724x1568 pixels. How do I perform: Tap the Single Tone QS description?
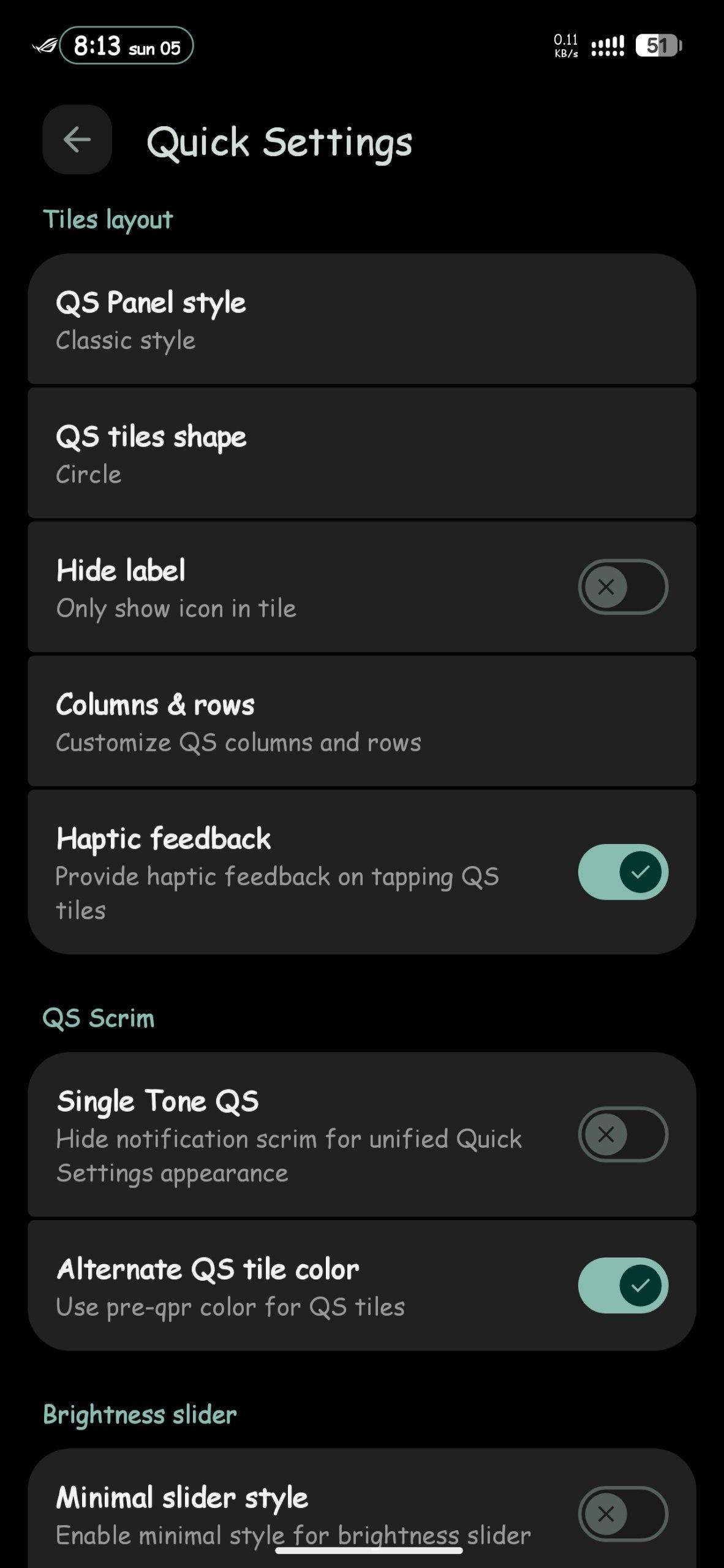288,1156
